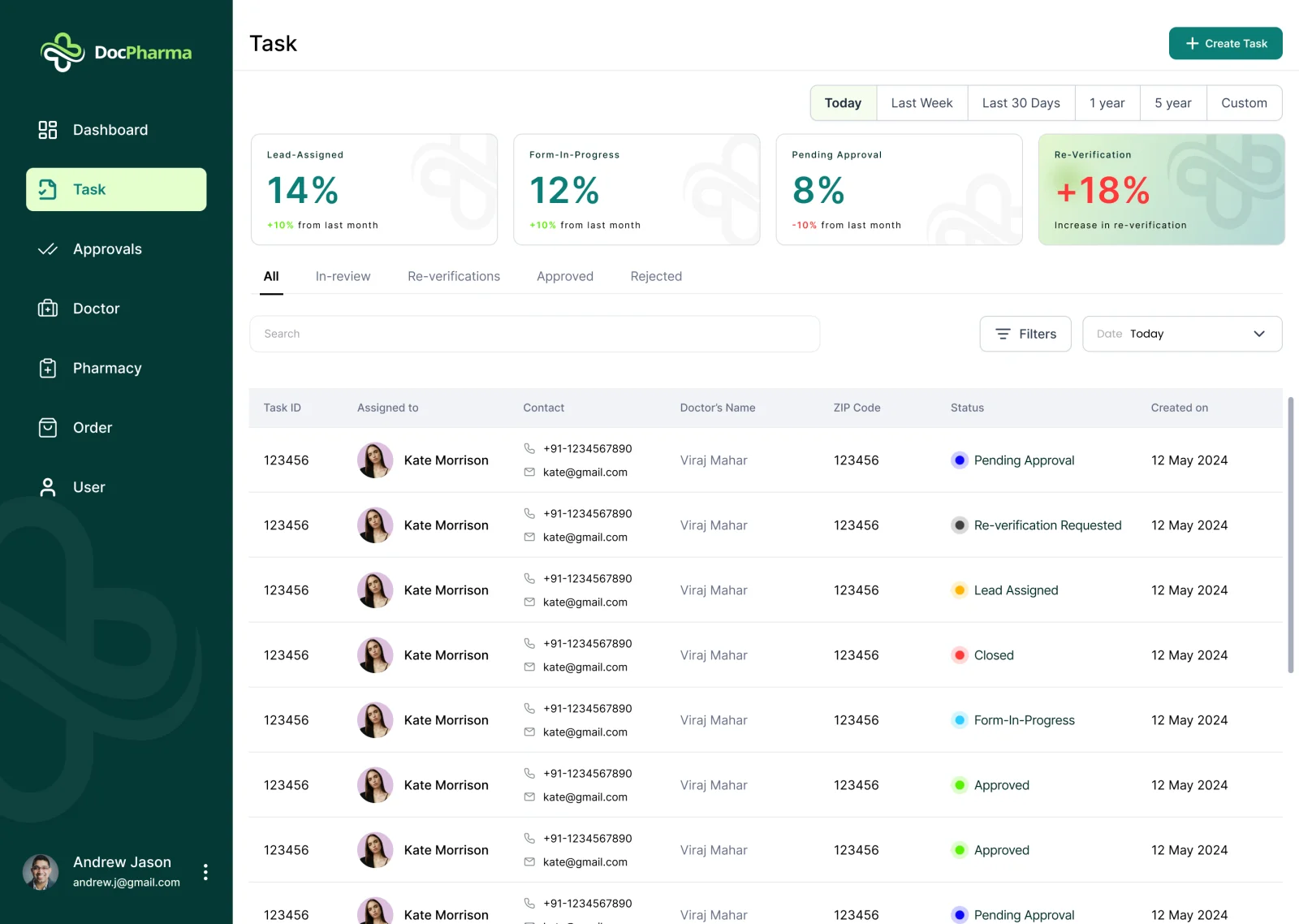Select the Custom time range
Image resolution: width=1299 pixels, height=924 pixels.
pos(1244,103)
